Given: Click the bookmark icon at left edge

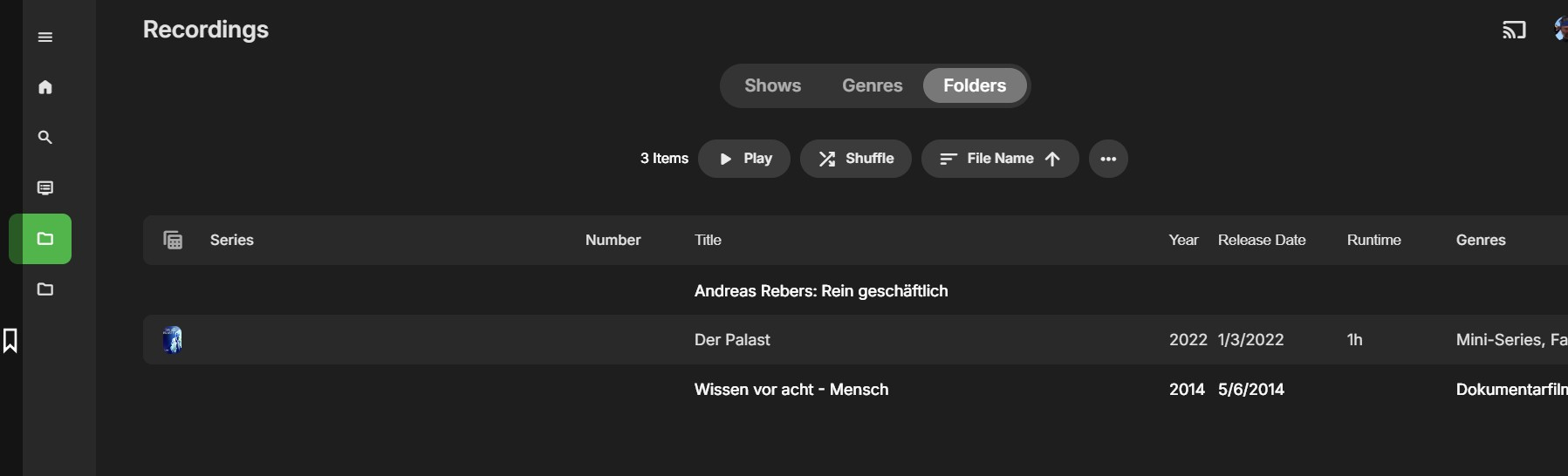Looking at the screenshot, I should tap(10, 341).
